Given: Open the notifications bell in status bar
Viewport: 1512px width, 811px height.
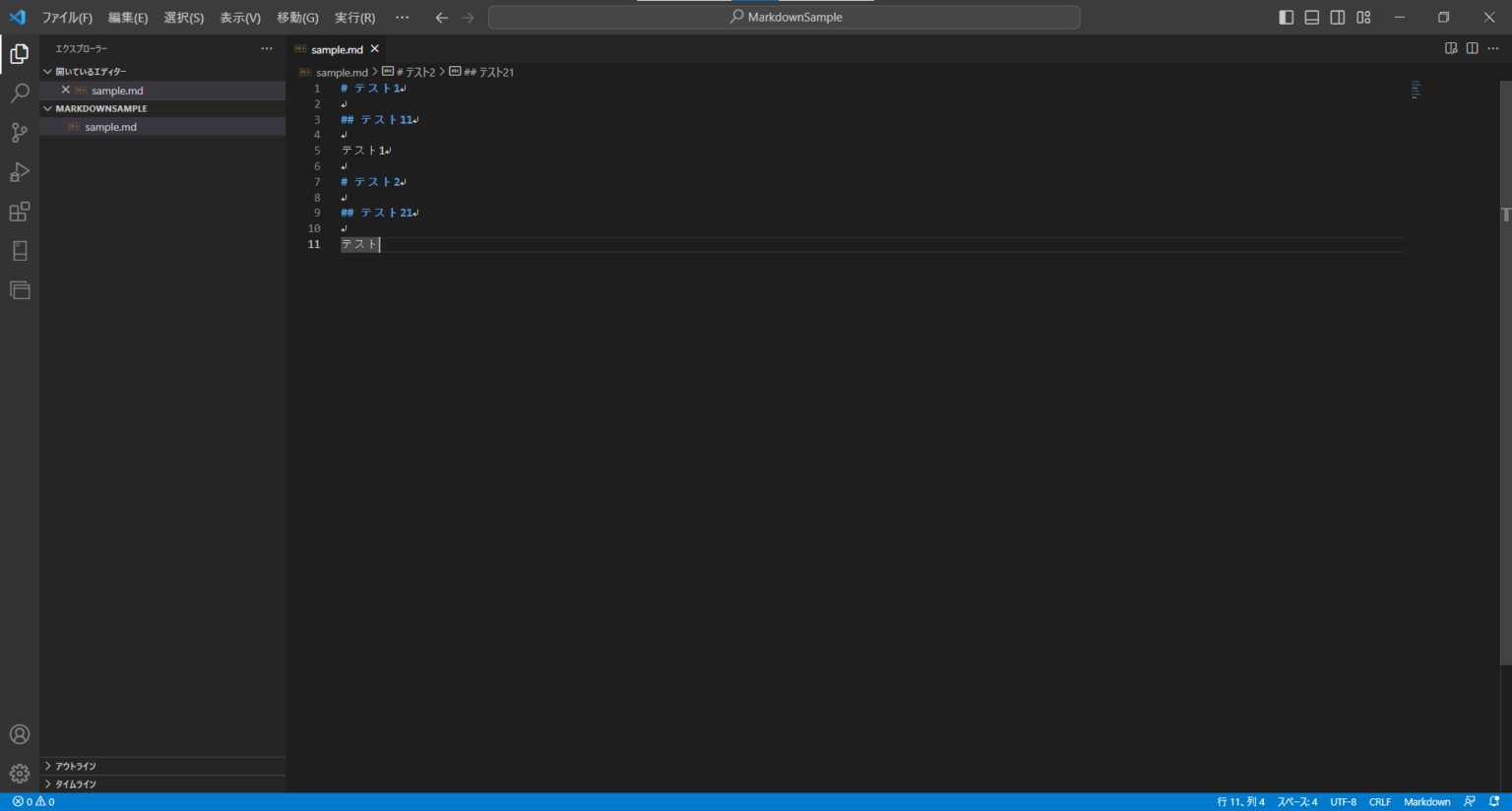Looking at the screenshot, I should tap(1494, 802).
